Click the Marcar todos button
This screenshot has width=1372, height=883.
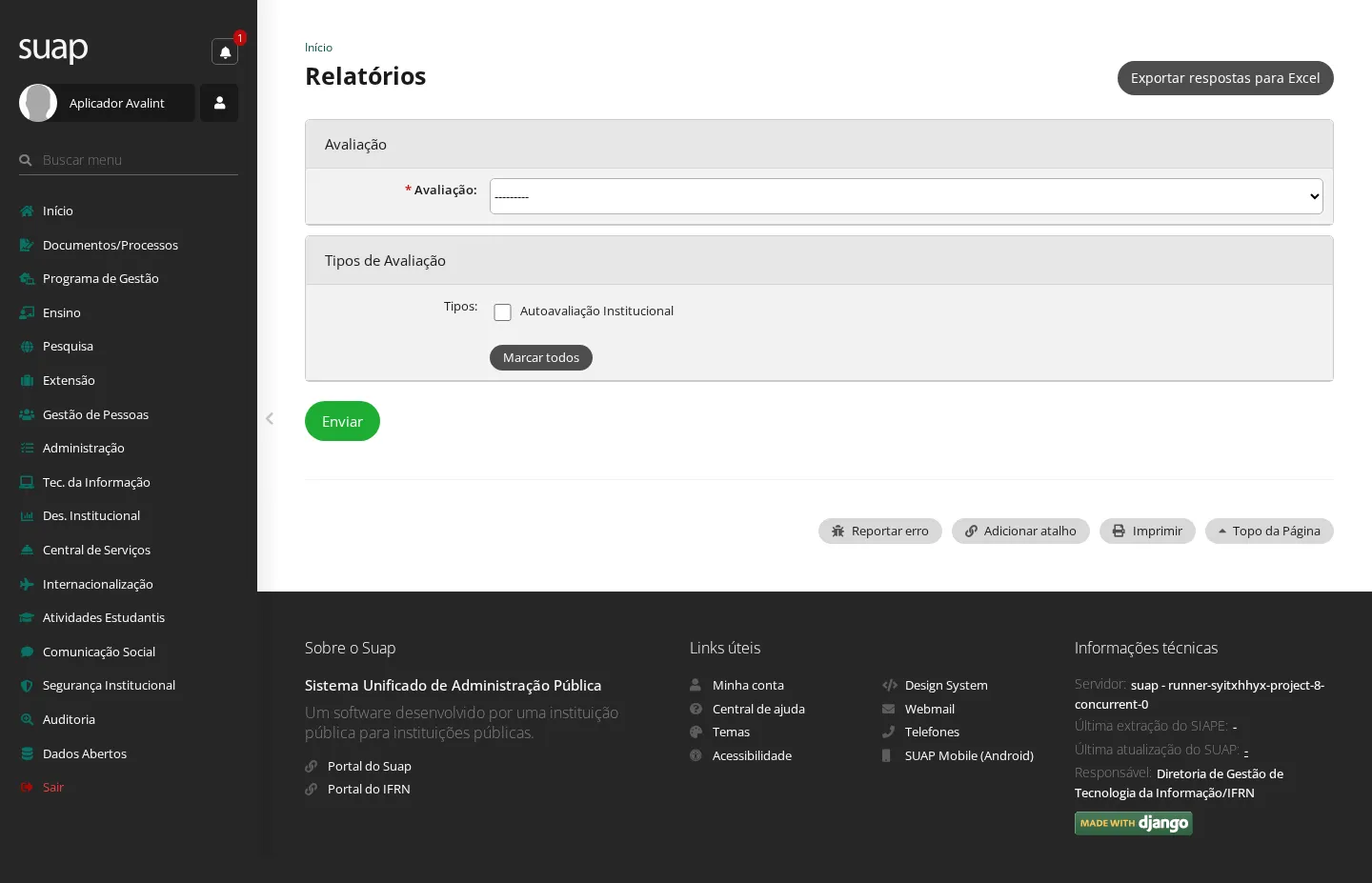point(541,357)
